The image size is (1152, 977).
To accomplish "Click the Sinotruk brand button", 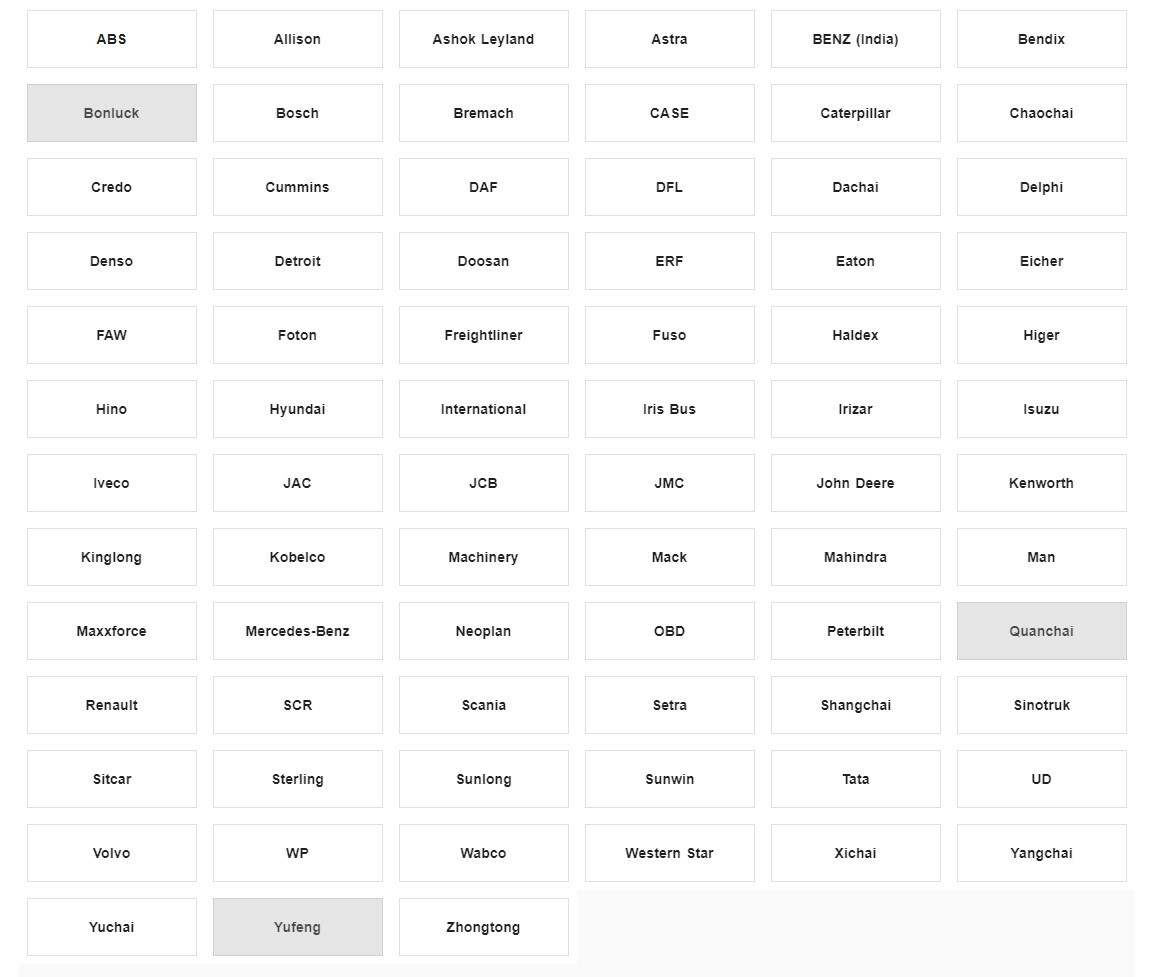I will 1041,705.
